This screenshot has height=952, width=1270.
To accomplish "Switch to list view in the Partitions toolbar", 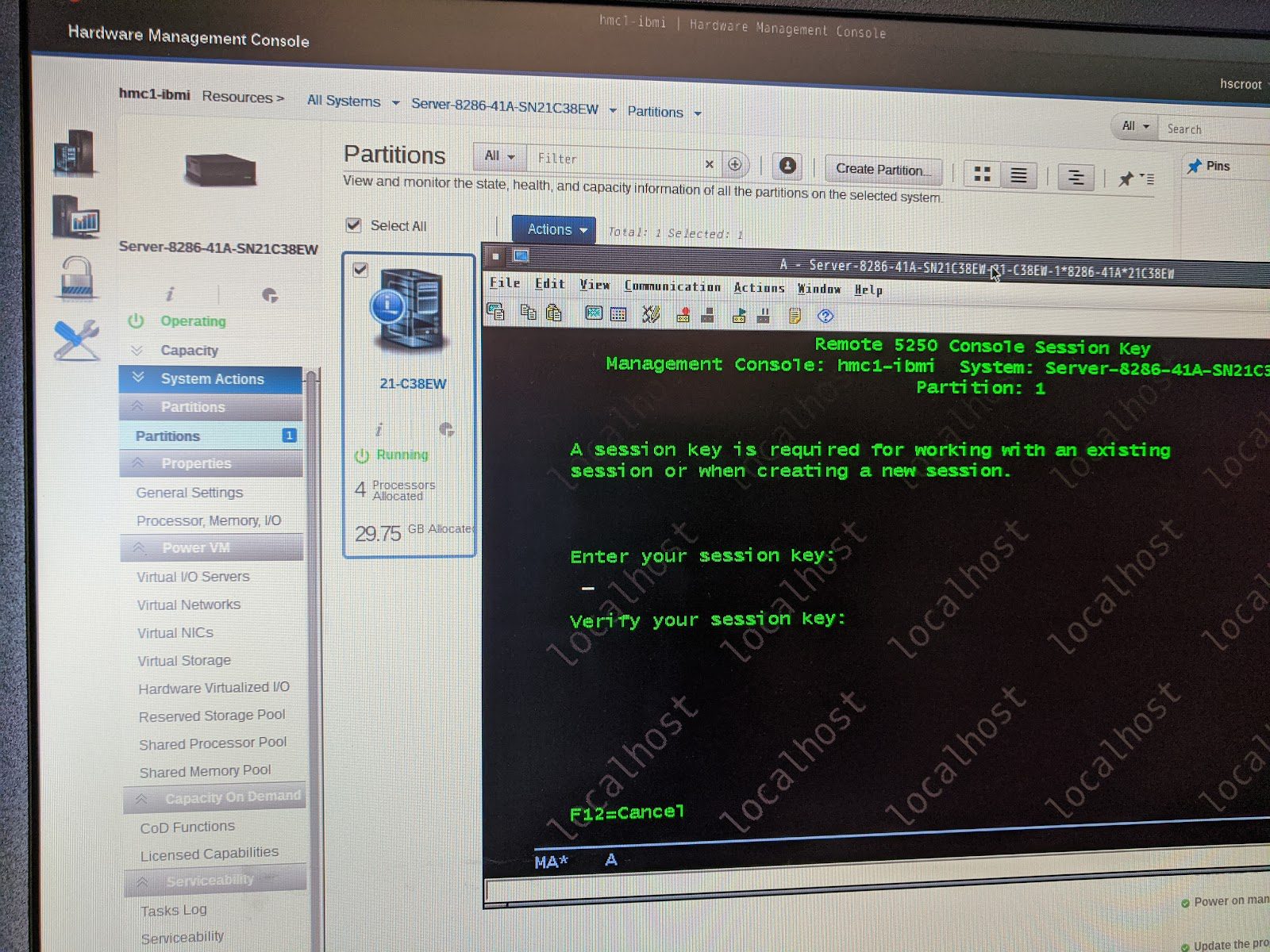I will point(1020,175).
